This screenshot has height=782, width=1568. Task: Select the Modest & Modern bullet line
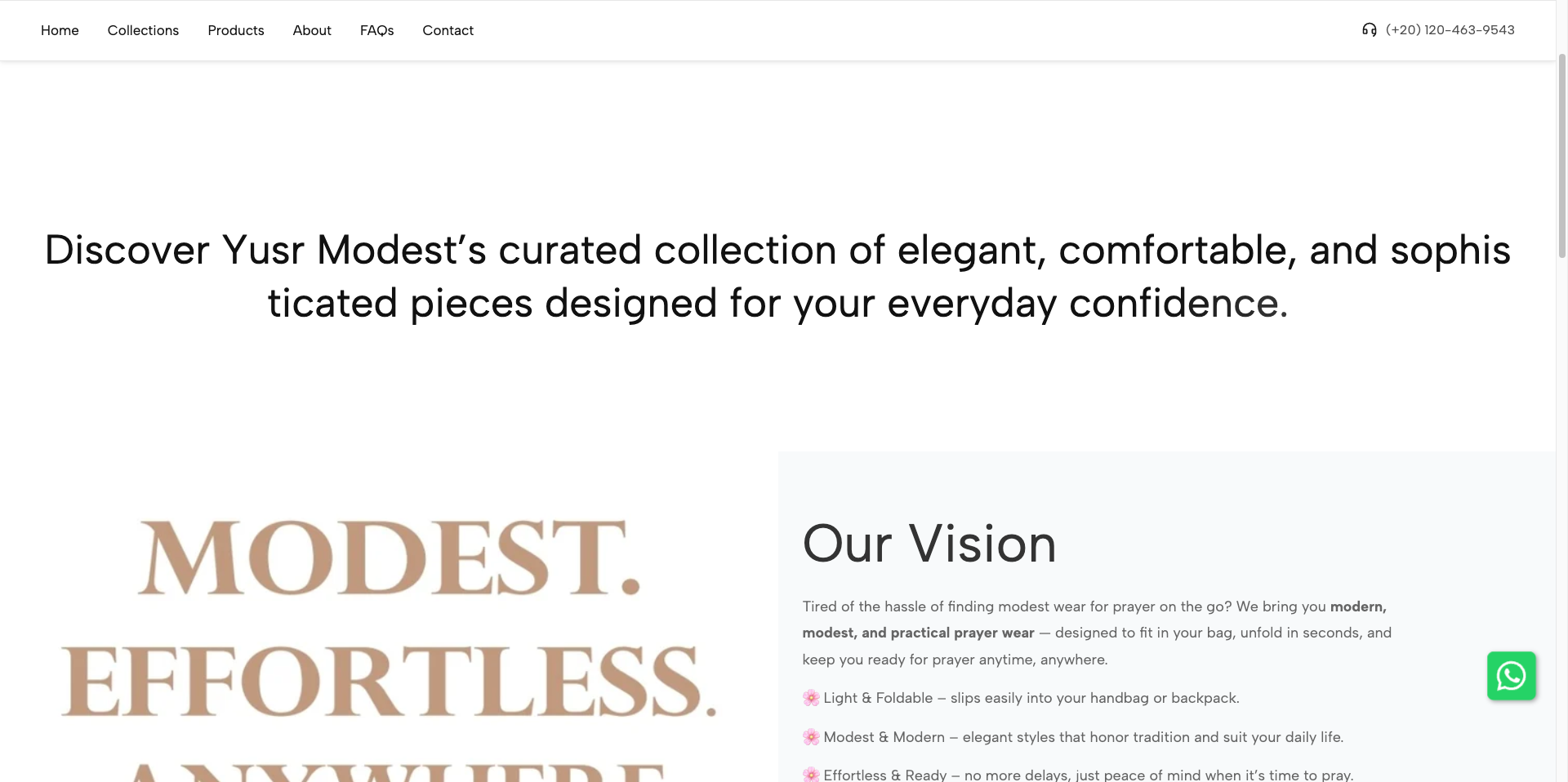[x=1073, y=737]
